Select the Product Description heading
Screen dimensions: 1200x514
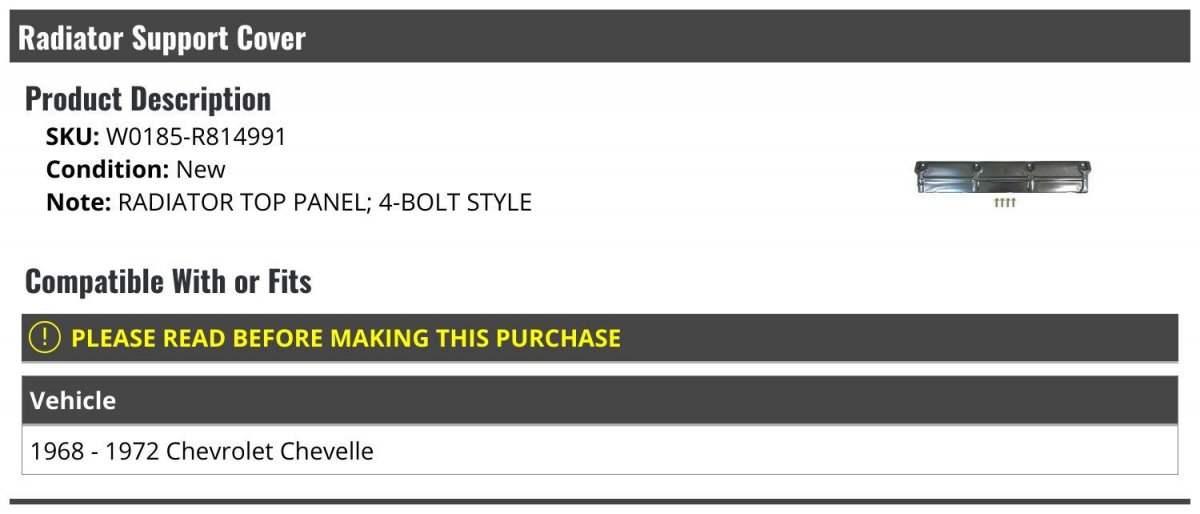(148, 99)
